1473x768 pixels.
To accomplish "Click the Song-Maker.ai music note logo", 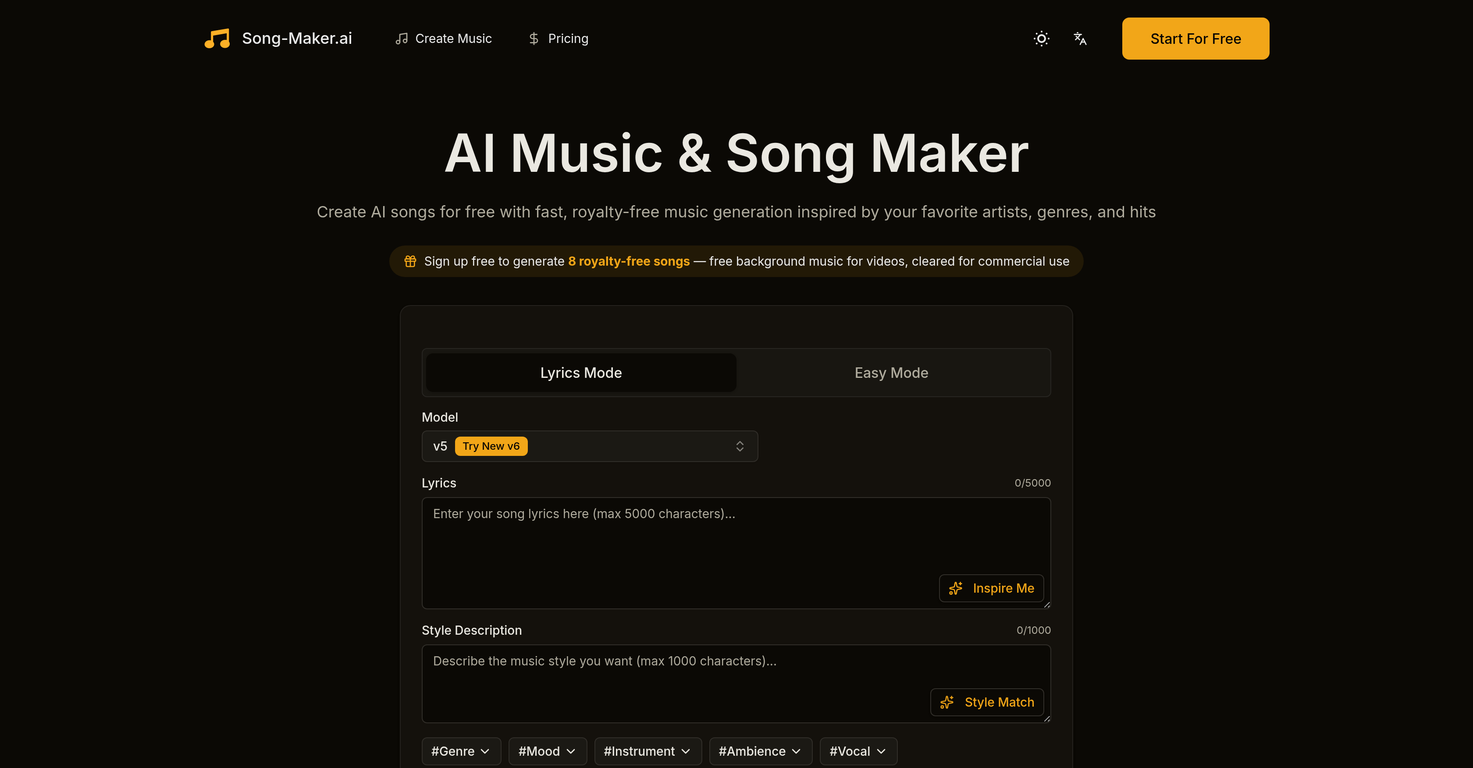I will coord(217,38).
